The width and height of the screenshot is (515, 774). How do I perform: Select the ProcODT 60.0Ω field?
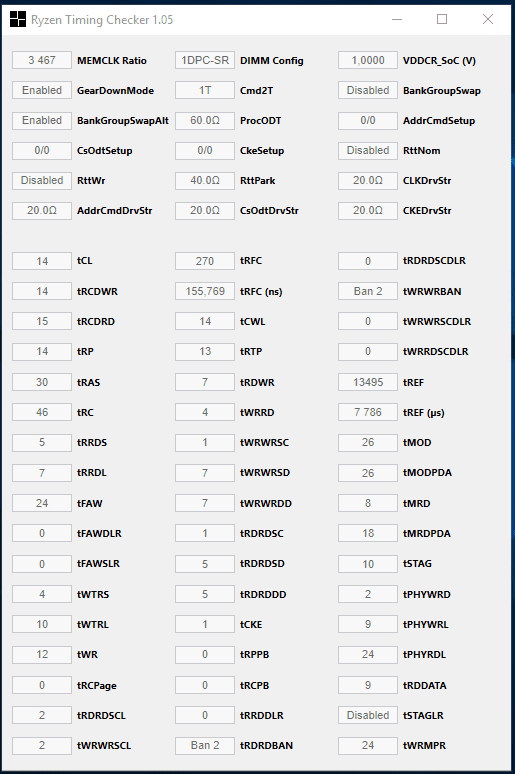pyautogui.click(x=205, y=120)
